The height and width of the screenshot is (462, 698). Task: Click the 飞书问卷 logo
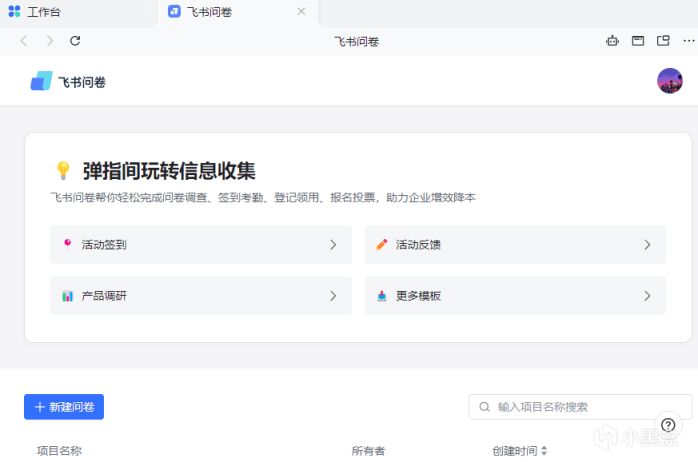coord(68,81)
